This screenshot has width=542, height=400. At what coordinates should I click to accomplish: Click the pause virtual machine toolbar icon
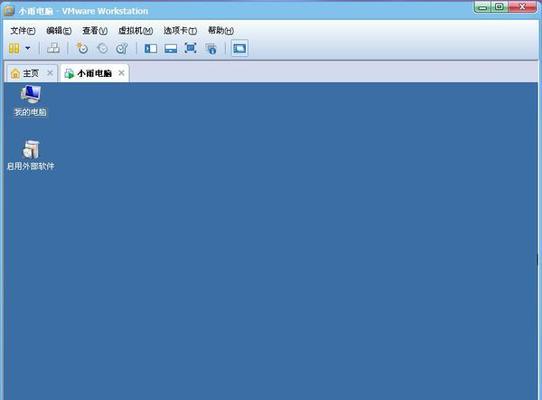pos(14,48)
